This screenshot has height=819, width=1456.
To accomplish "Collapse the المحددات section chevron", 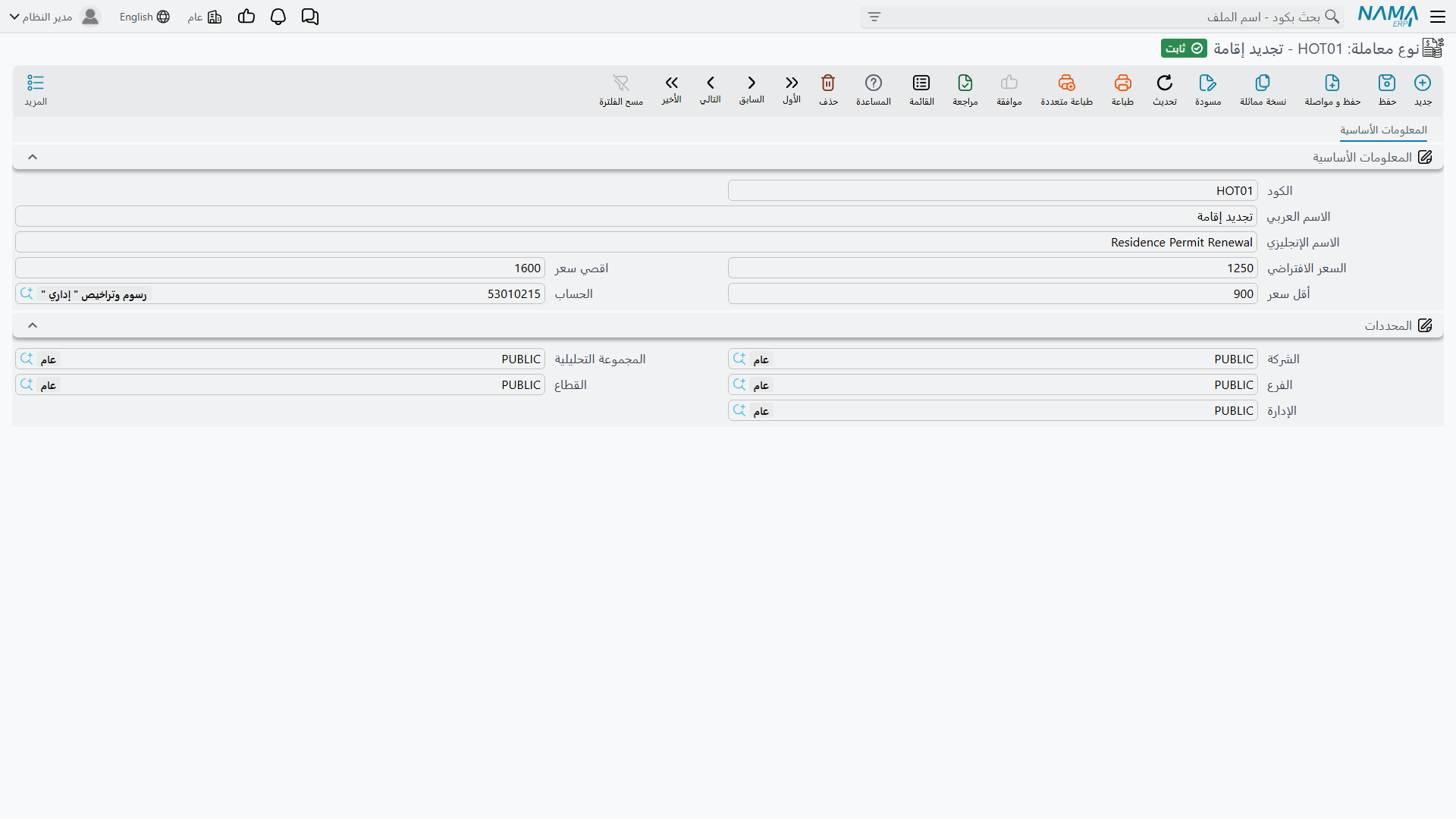I will click(33, 325).
